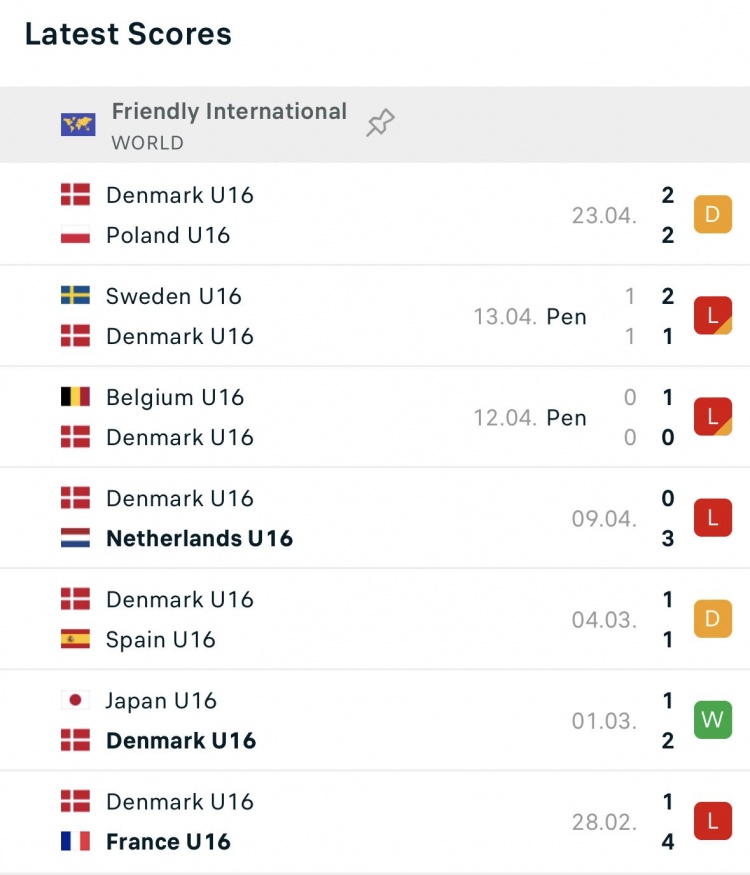Click the Latest Scores heading
Viewport: 750px width, 875px height.
tap(128, 33)
